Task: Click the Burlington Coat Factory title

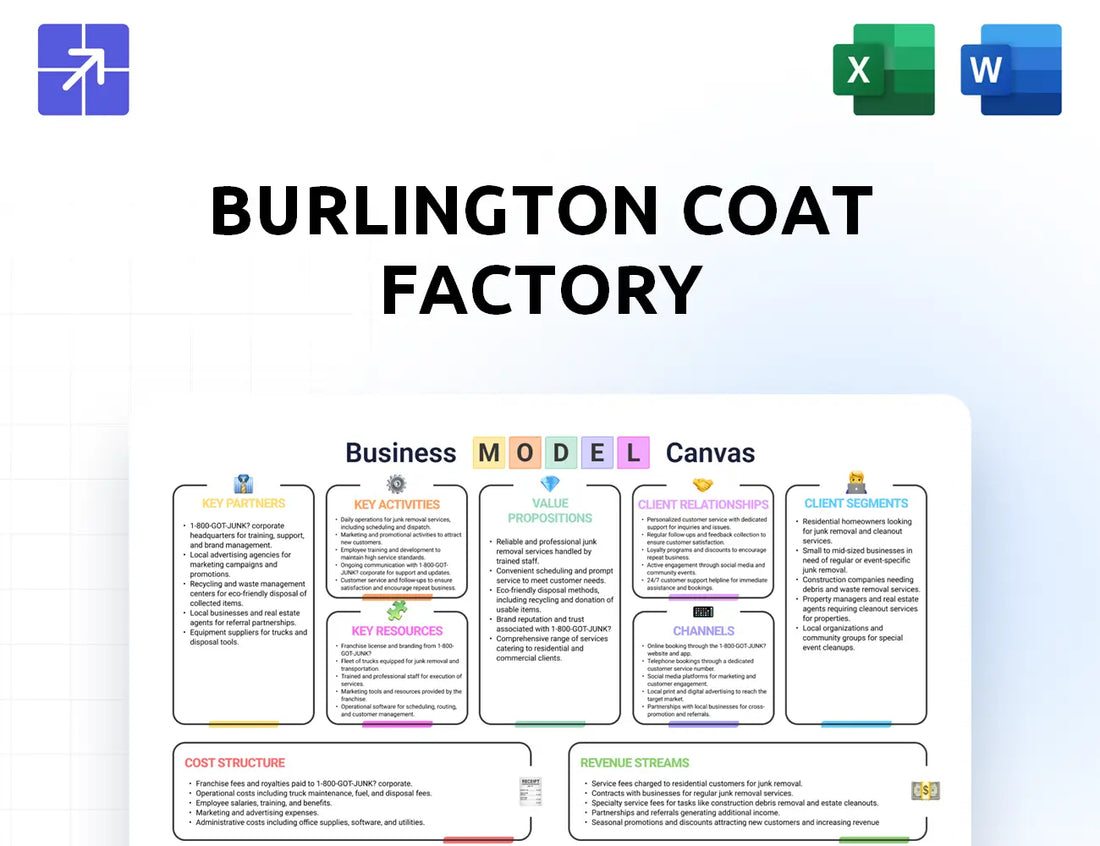Action: click(x=542, y=250)
